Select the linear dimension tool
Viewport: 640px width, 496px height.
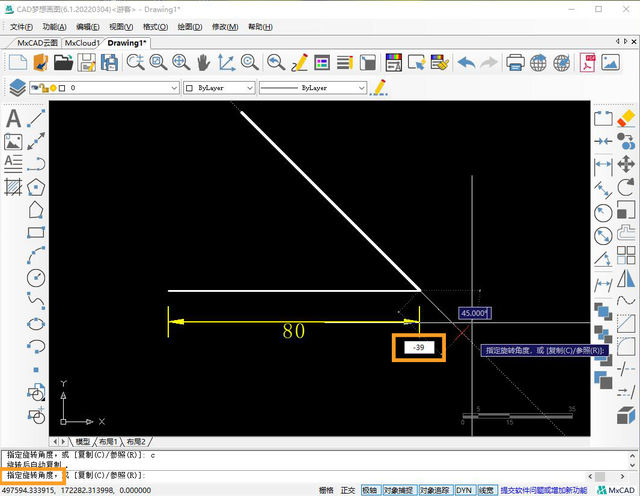tap(603, 167)
